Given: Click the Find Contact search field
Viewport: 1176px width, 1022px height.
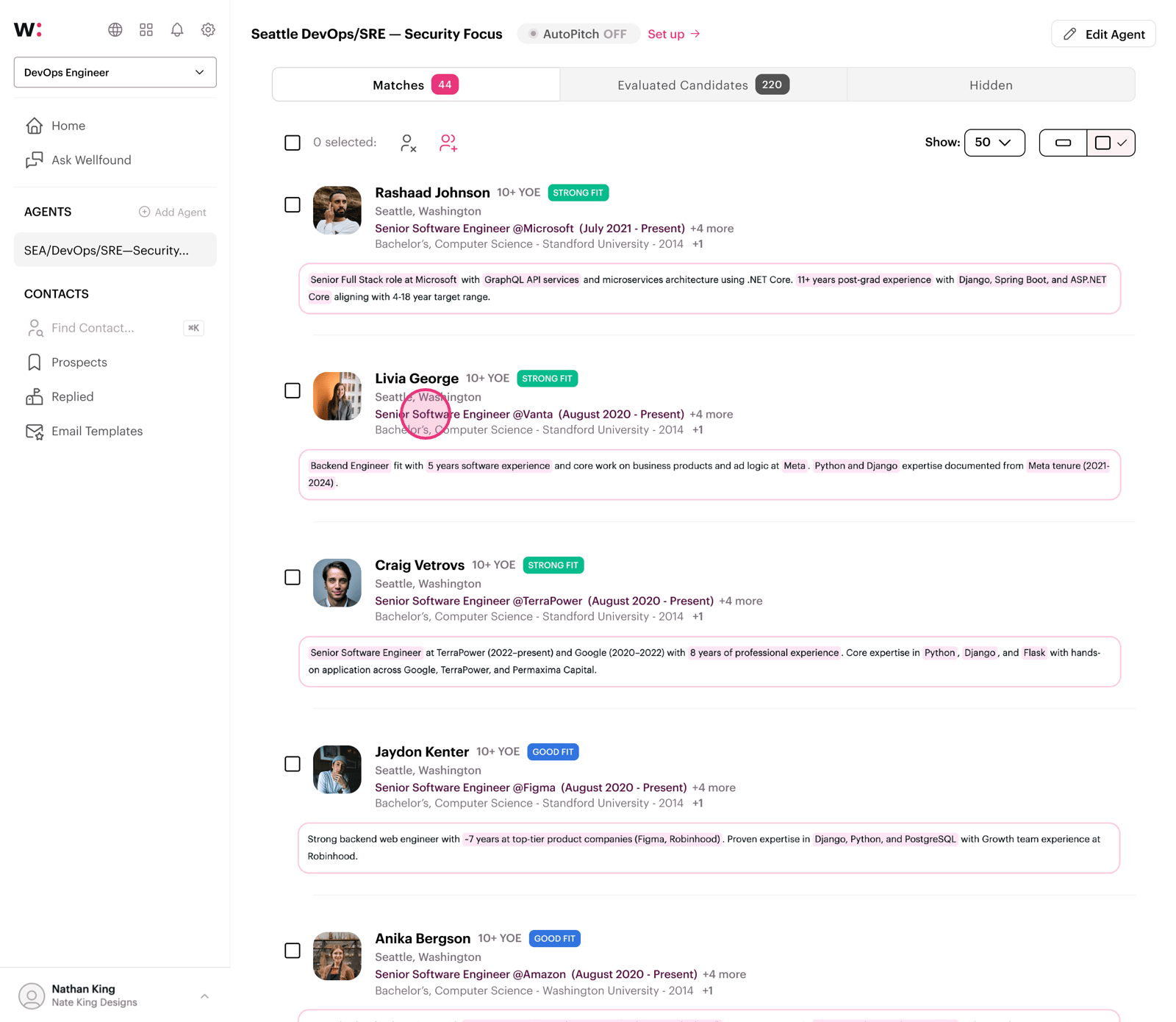Looking at the screenshot, I should coord(115,328).
